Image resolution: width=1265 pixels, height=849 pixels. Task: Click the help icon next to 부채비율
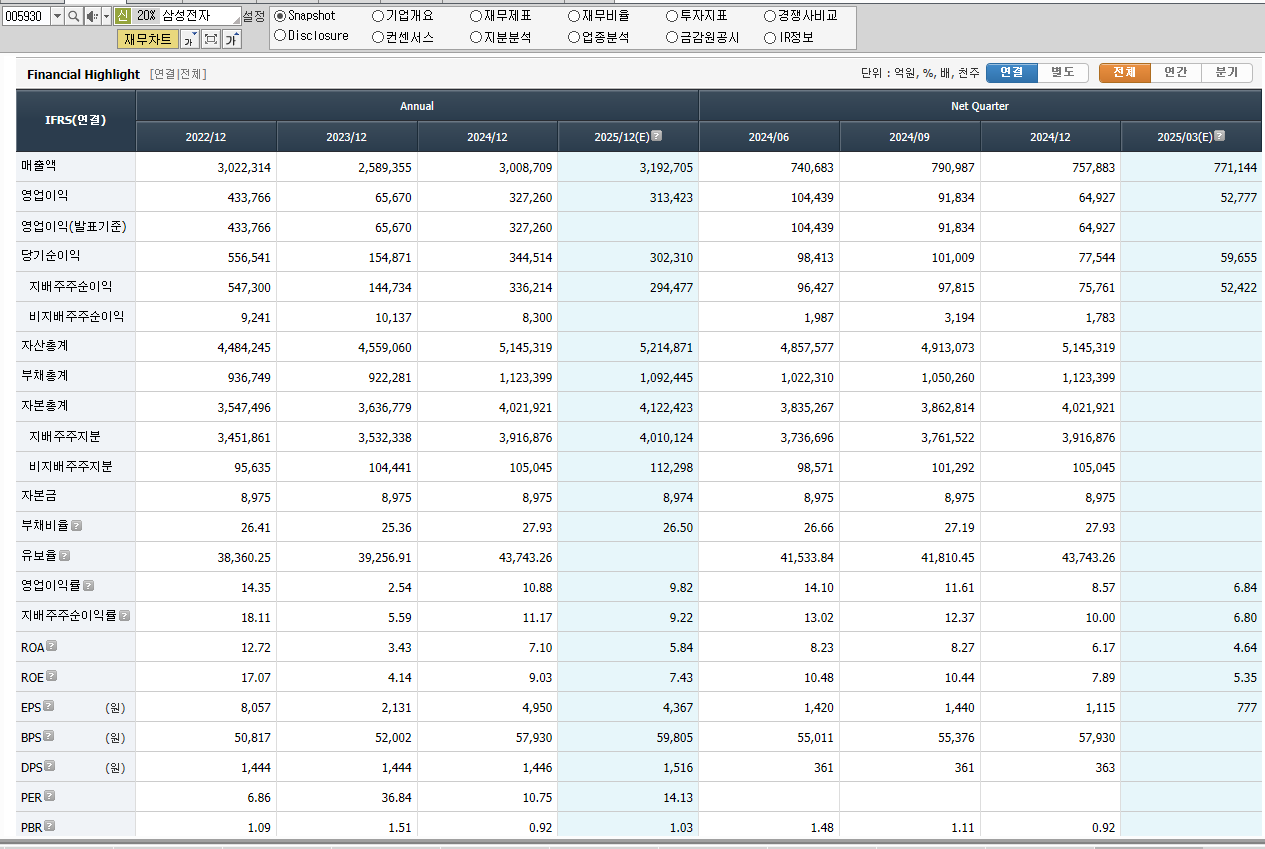tap(76, 526)
